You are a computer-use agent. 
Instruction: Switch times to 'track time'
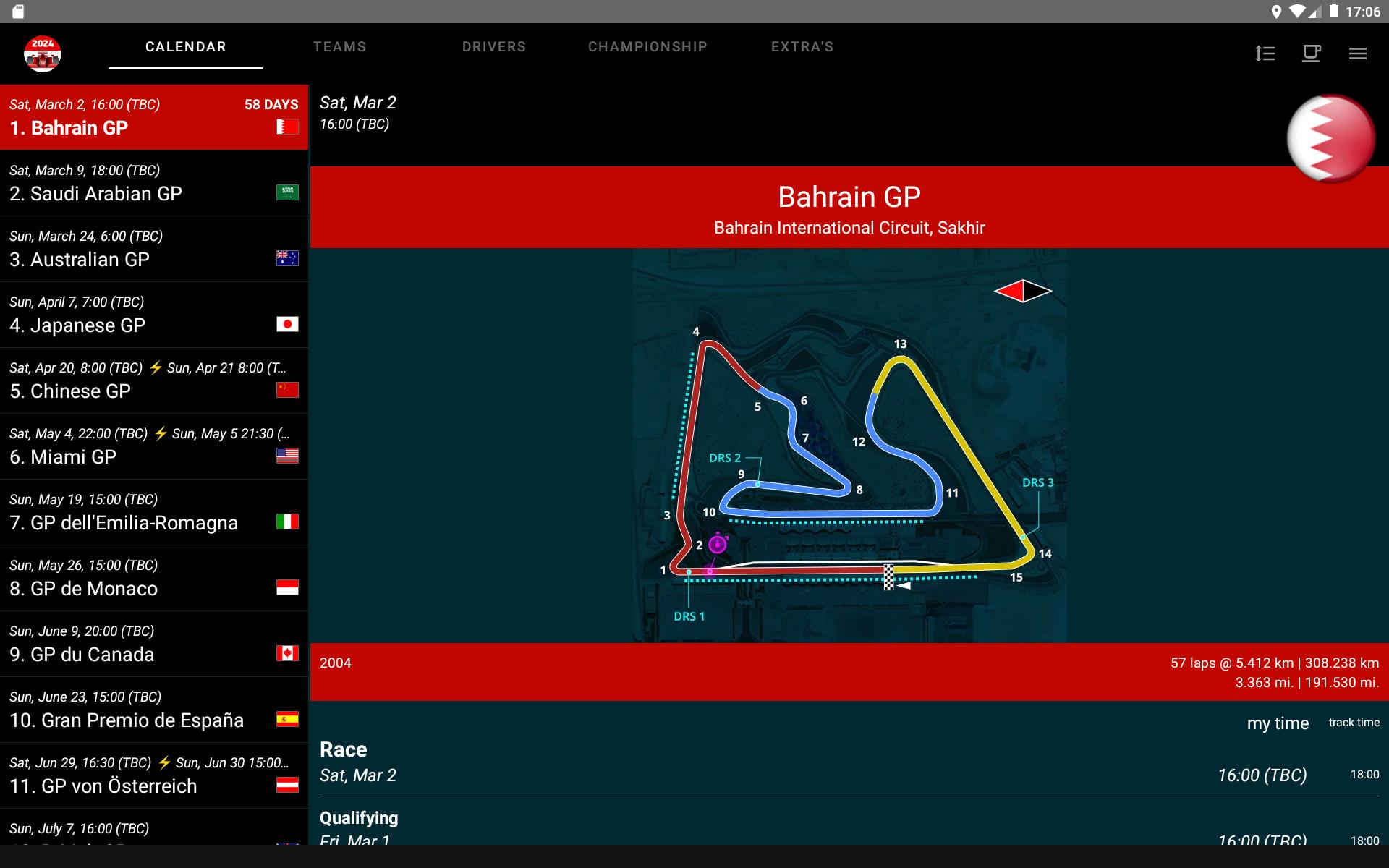click(1354, 723)
